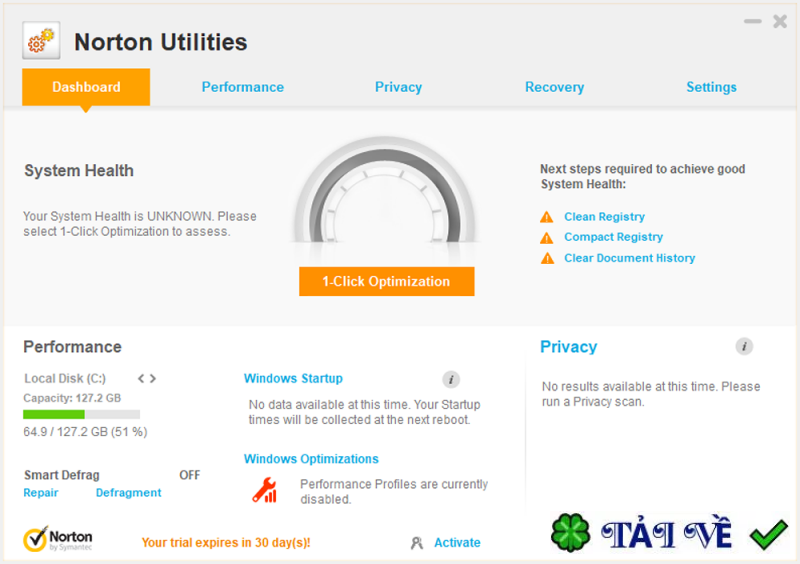Click the Activate link

pyautogui.click(x=457, y=543)
